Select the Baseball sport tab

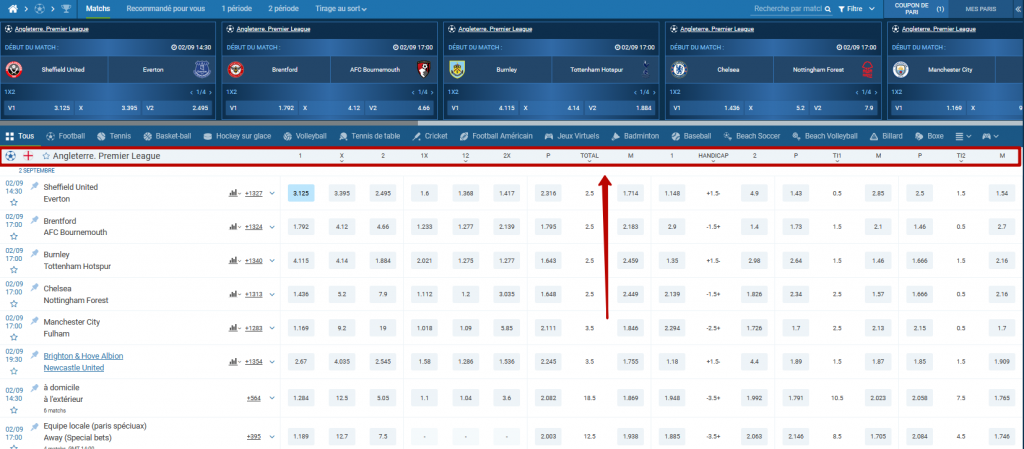coord(691,136)
